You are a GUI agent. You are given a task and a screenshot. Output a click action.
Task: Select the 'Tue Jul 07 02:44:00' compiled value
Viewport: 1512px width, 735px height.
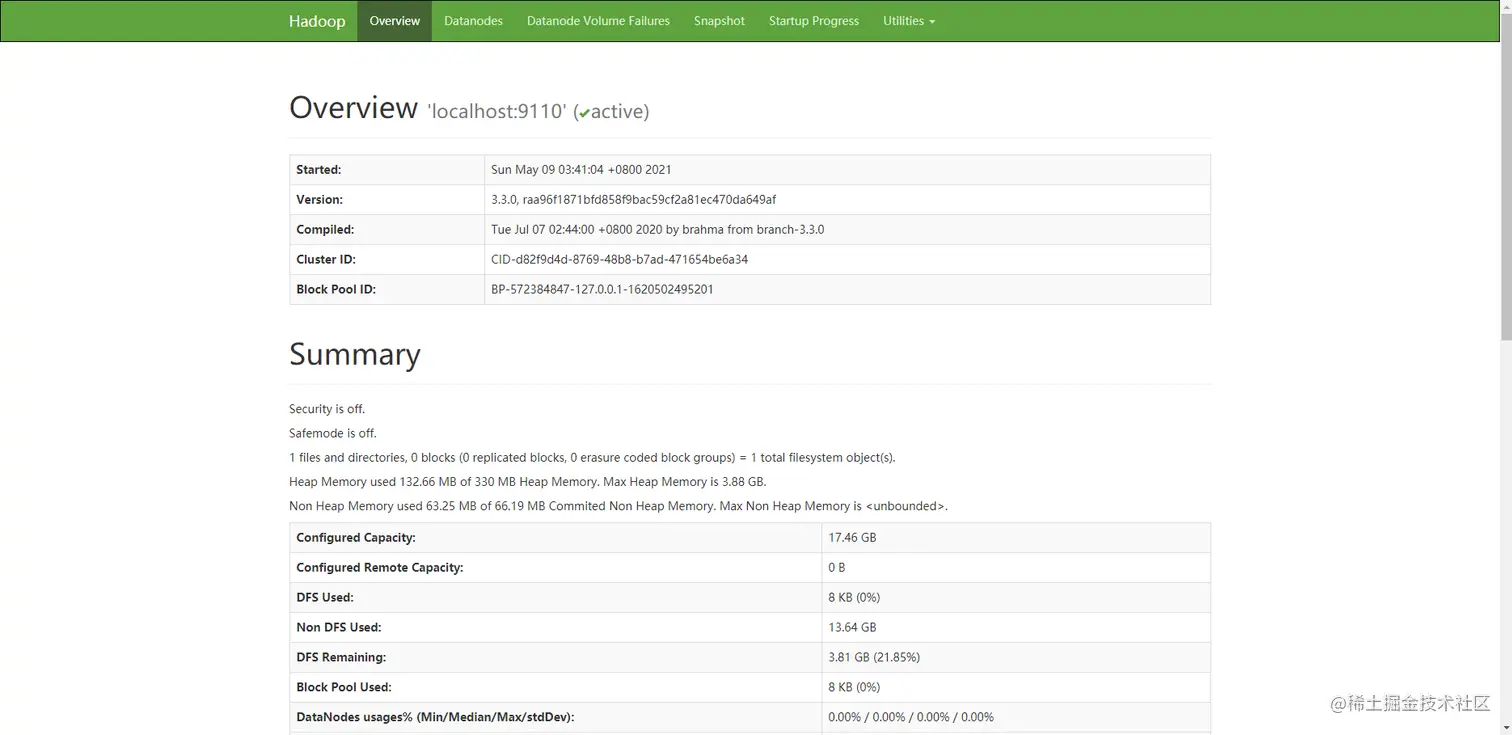658,230
